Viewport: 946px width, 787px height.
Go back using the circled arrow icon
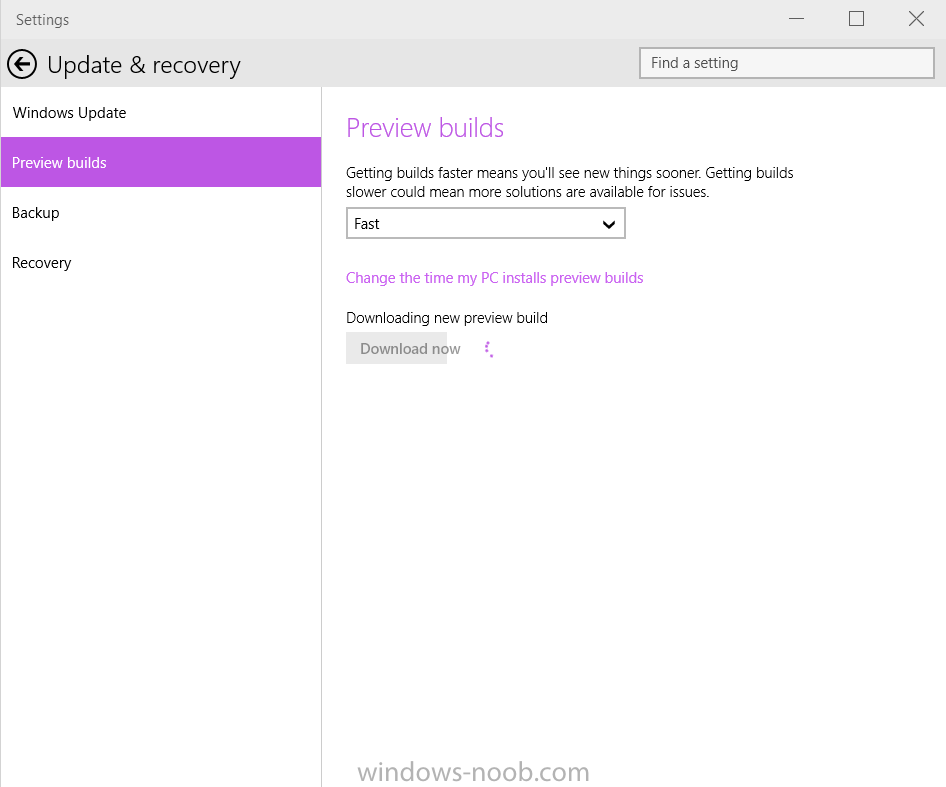point(22,64)
